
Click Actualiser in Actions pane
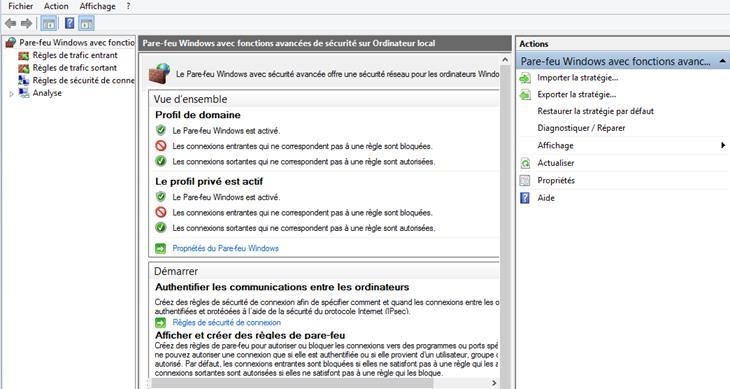[556, 163]
